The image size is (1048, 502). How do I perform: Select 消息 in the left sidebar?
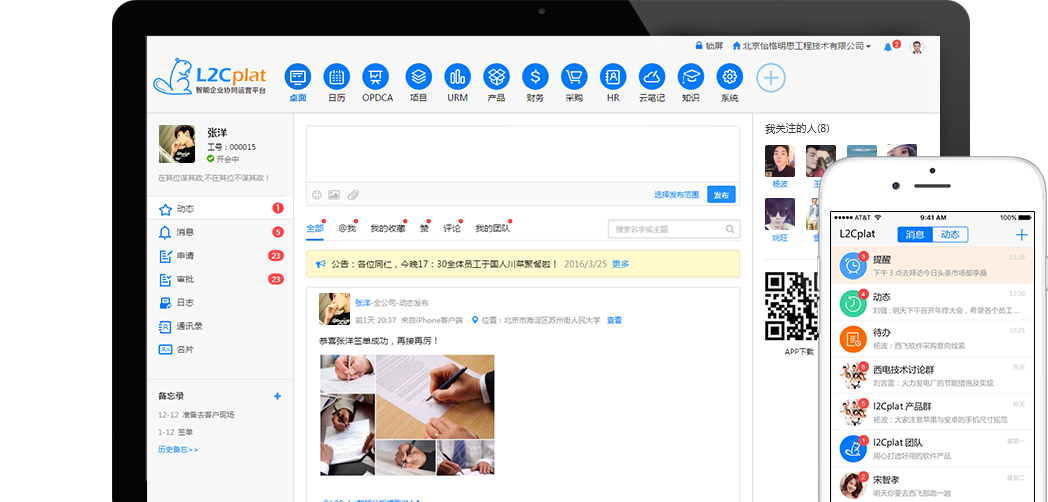tap(220, 232)
